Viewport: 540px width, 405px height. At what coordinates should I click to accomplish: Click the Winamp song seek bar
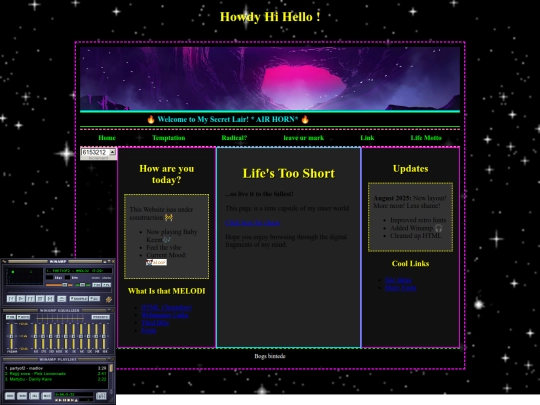click(59, 291)
